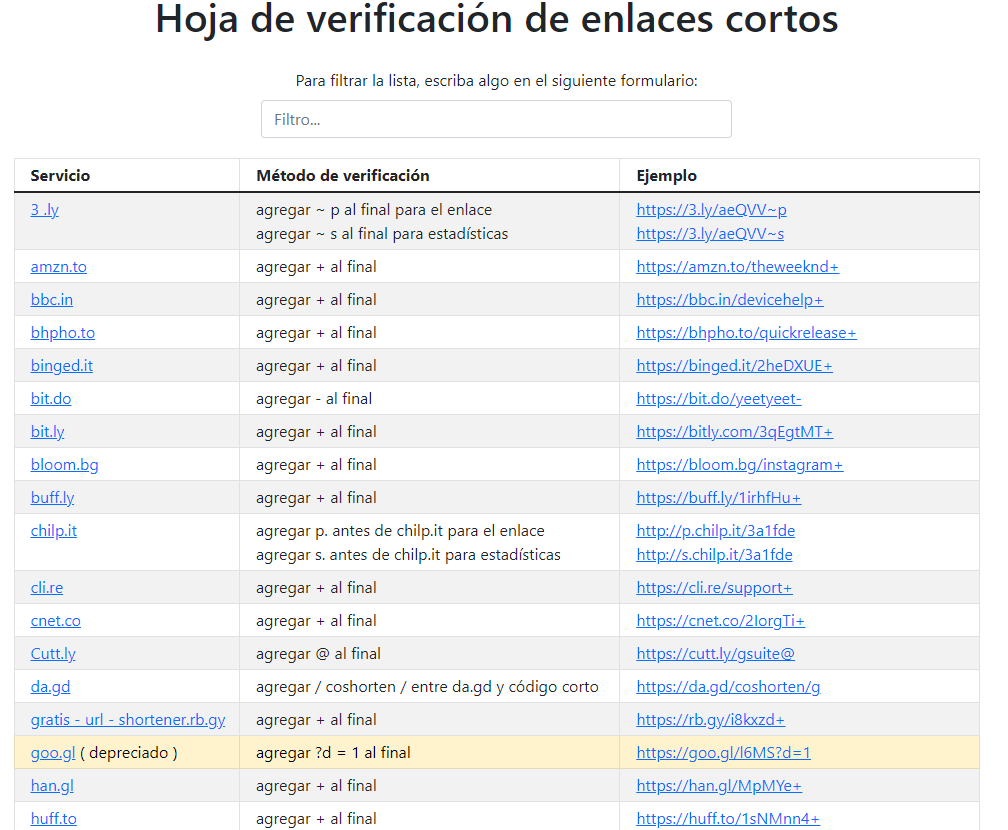Click the page title Hoja de verificación

click(496, 18)
